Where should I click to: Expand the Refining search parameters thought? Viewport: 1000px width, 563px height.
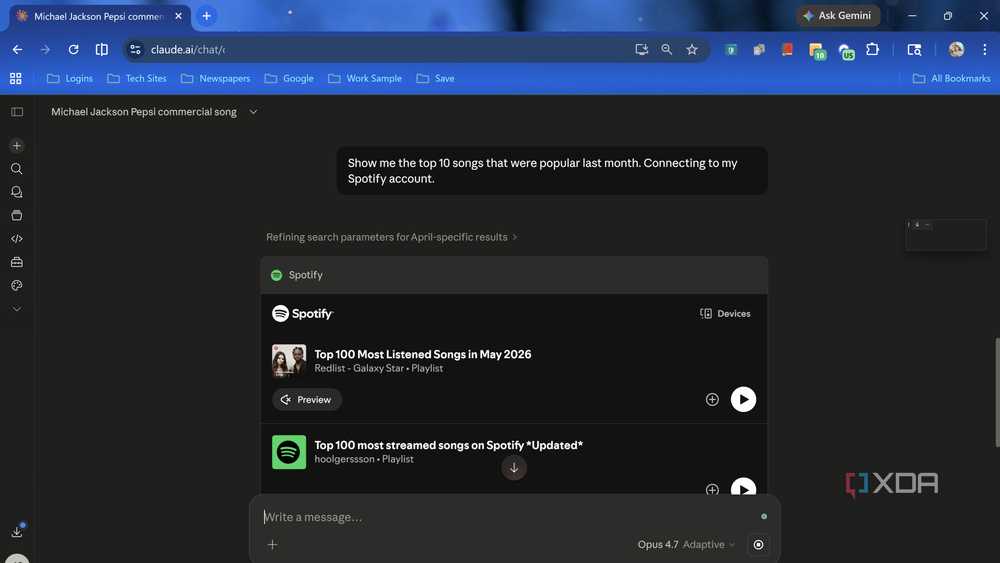pos(391,237)
